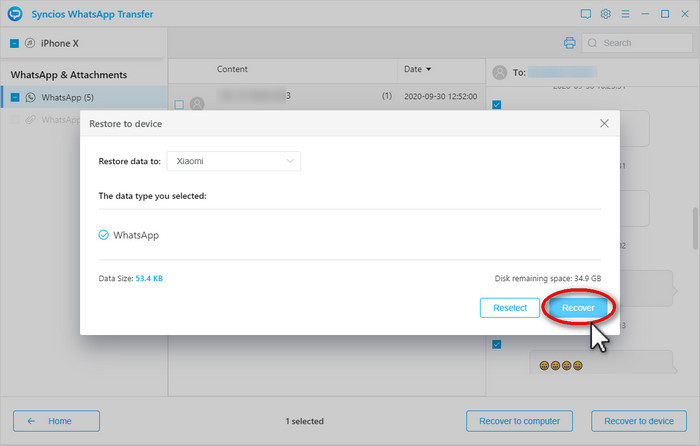Click the search magnifier icon
Image resolution: width=700 pixels, height=446 pixels.
[592, 43]
